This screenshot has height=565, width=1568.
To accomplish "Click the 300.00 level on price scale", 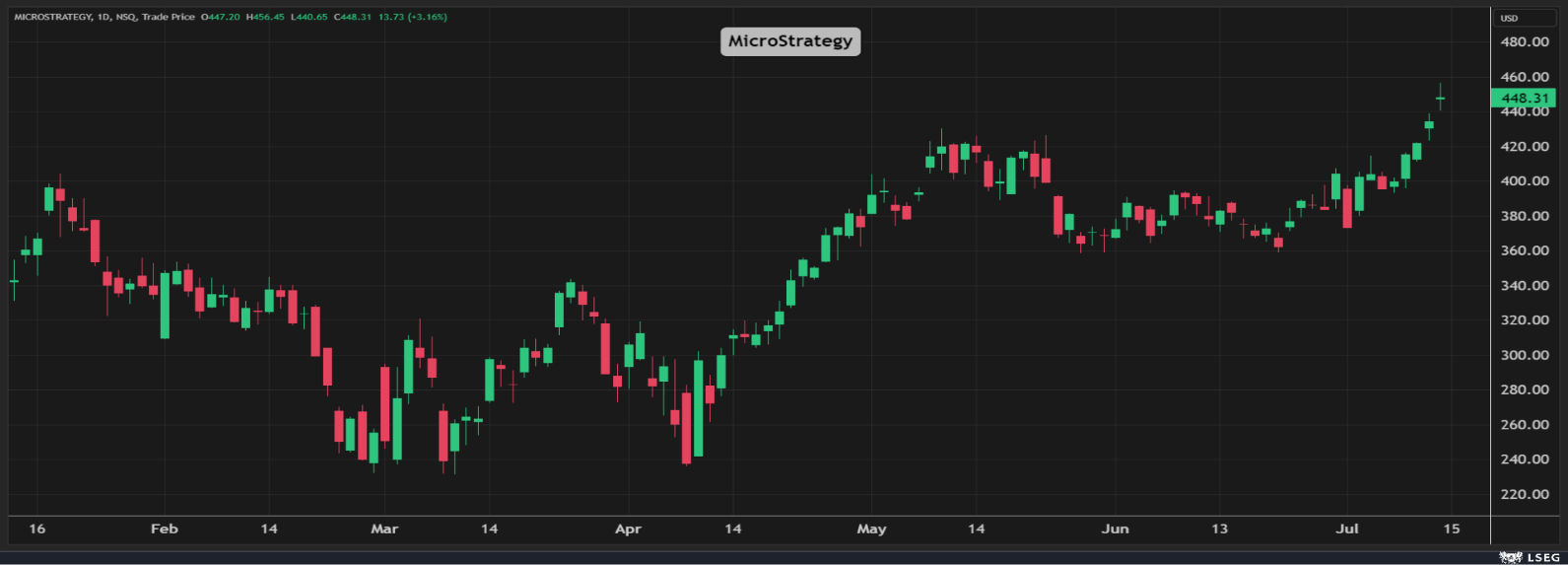I will coord(1525,355).
